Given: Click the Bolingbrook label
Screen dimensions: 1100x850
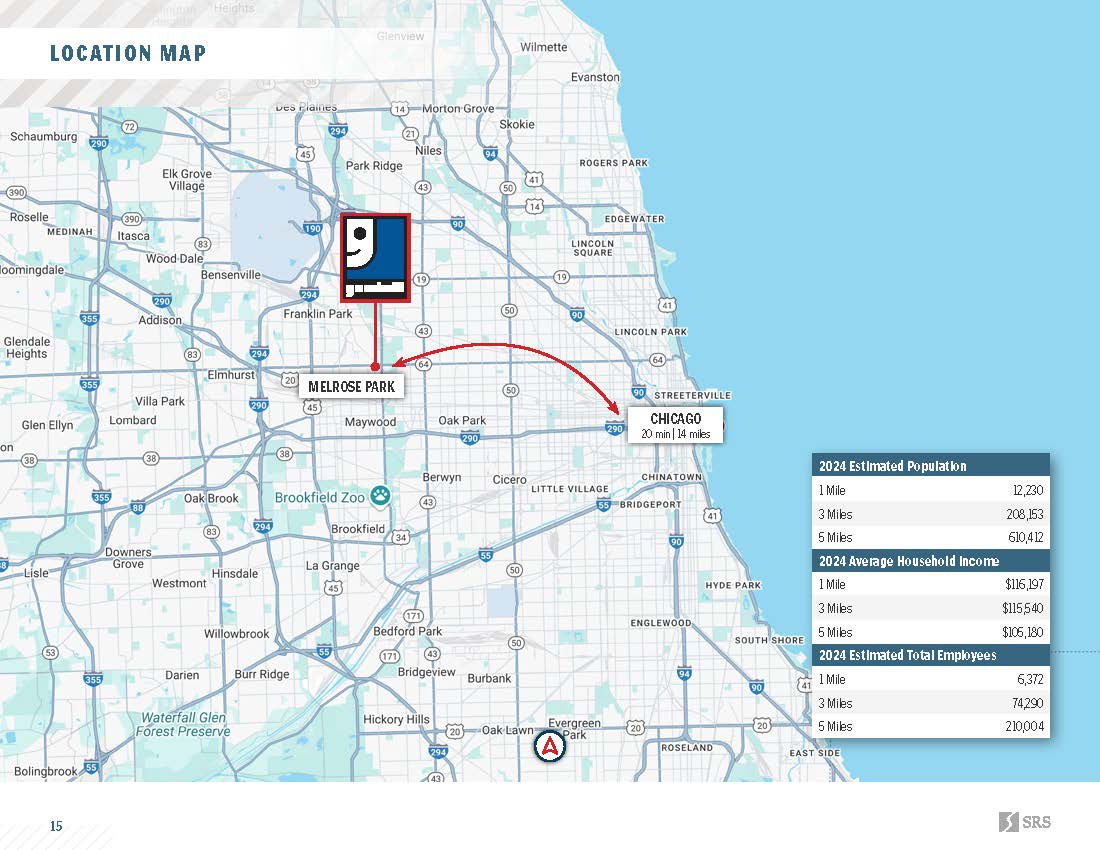Looking at the screenshot, I should 46,771.
